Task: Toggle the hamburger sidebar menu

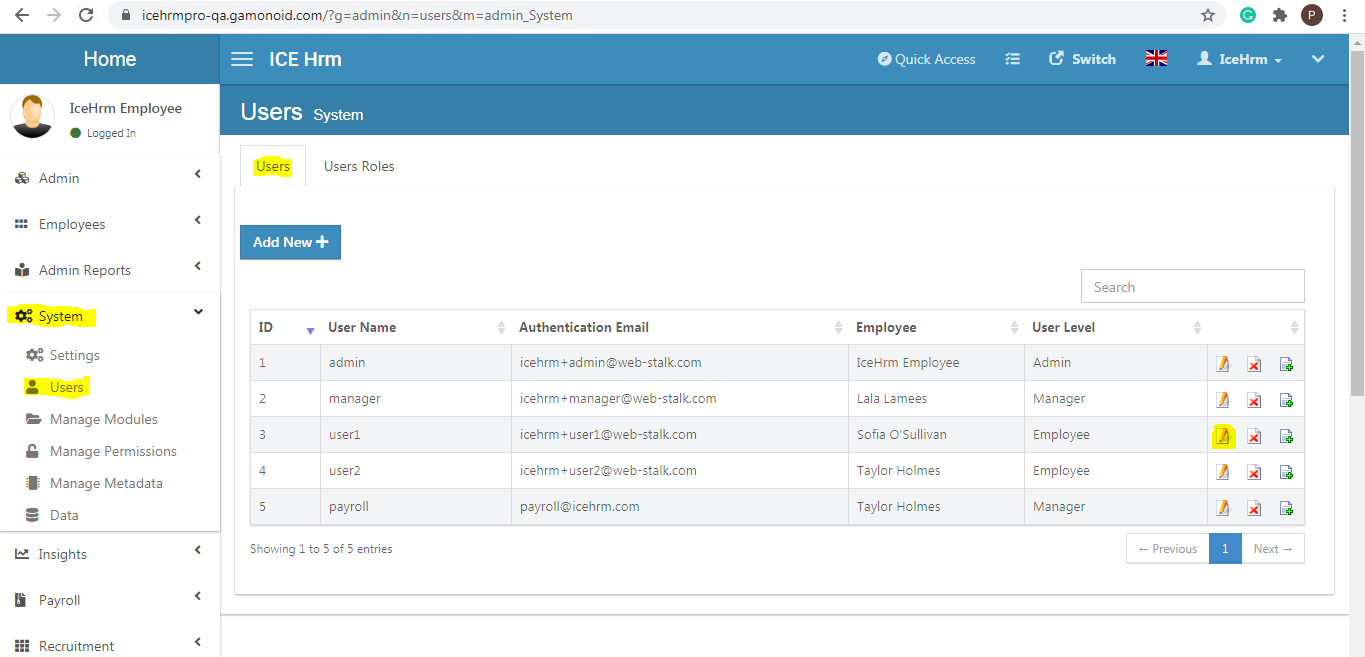Action: coord(242,59)
